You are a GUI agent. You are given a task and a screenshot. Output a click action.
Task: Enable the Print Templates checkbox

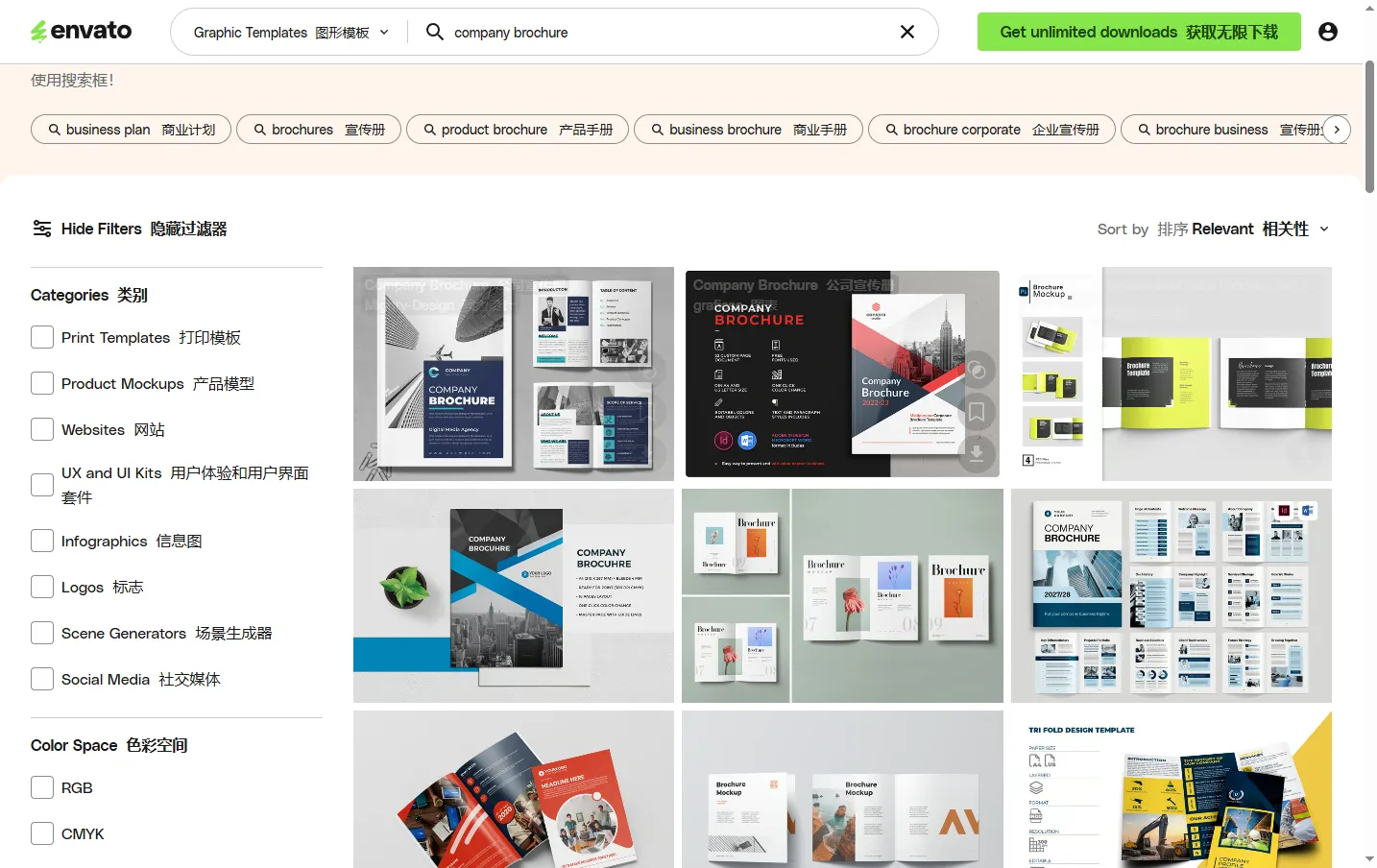(41, 337)
